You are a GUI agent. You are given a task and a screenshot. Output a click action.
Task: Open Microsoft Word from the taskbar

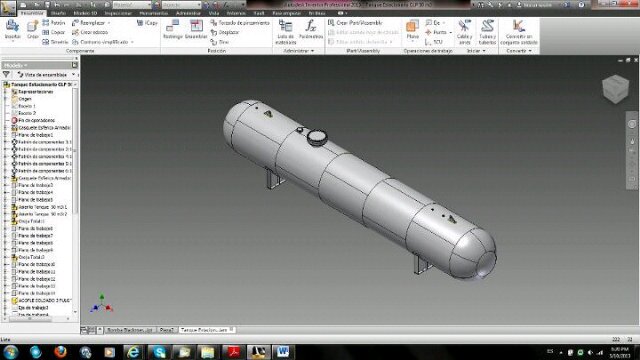[x=283, y=351]
